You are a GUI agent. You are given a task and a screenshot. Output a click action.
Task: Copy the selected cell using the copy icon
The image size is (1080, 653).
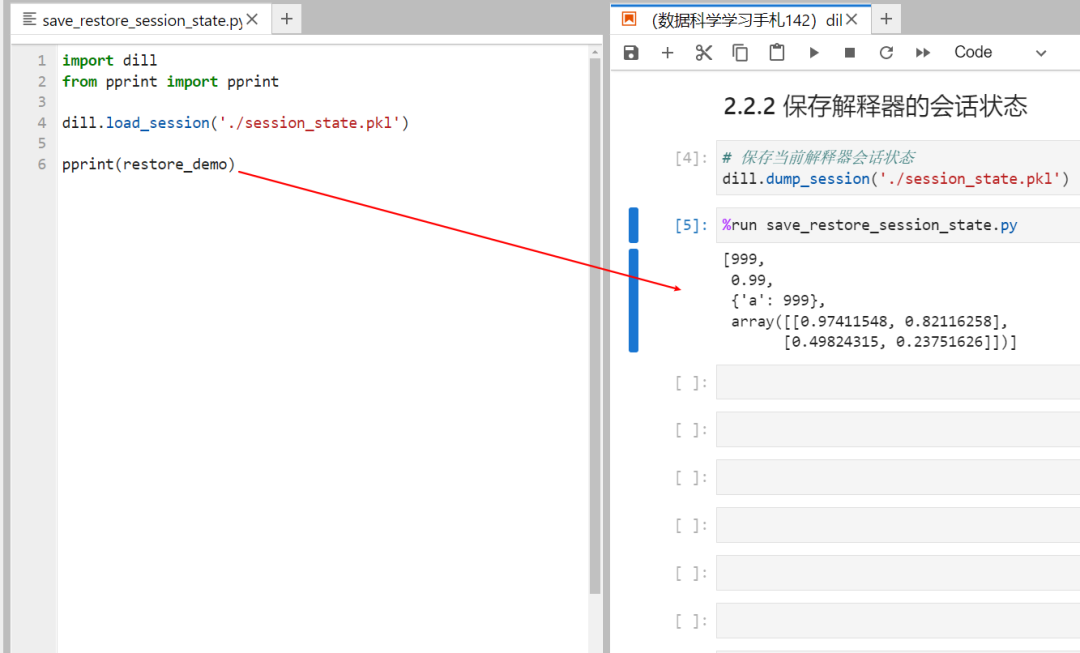[740, 52]
